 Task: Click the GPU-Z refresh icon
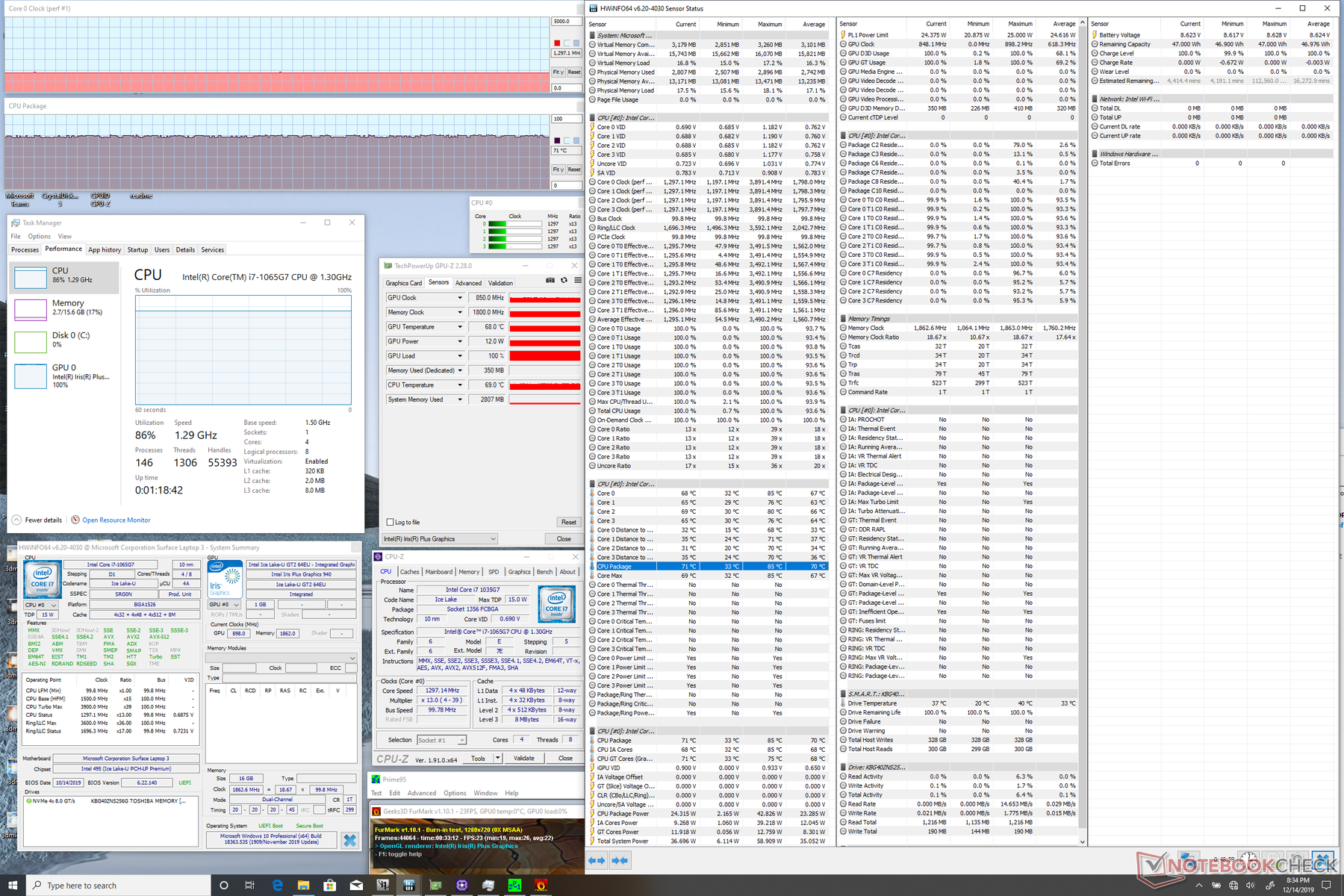564,281
